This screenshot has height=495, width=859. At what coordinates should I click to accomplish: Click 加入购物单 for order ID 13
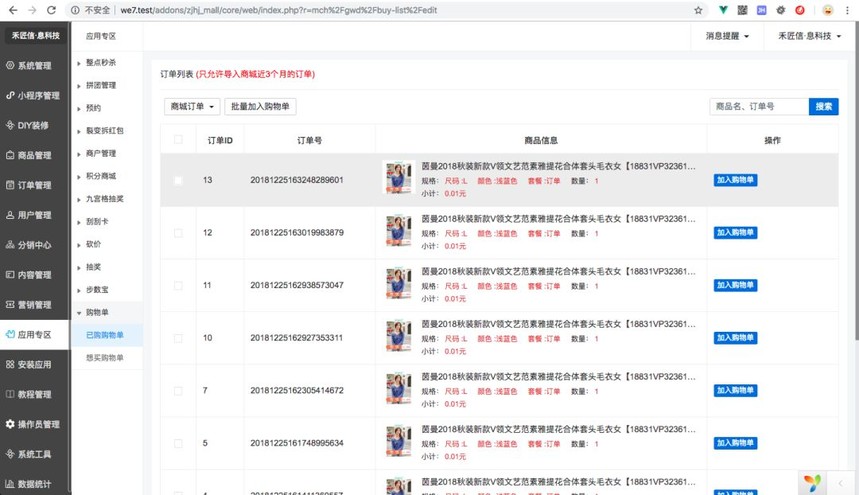pyautogui.click(x=735, y=180)
